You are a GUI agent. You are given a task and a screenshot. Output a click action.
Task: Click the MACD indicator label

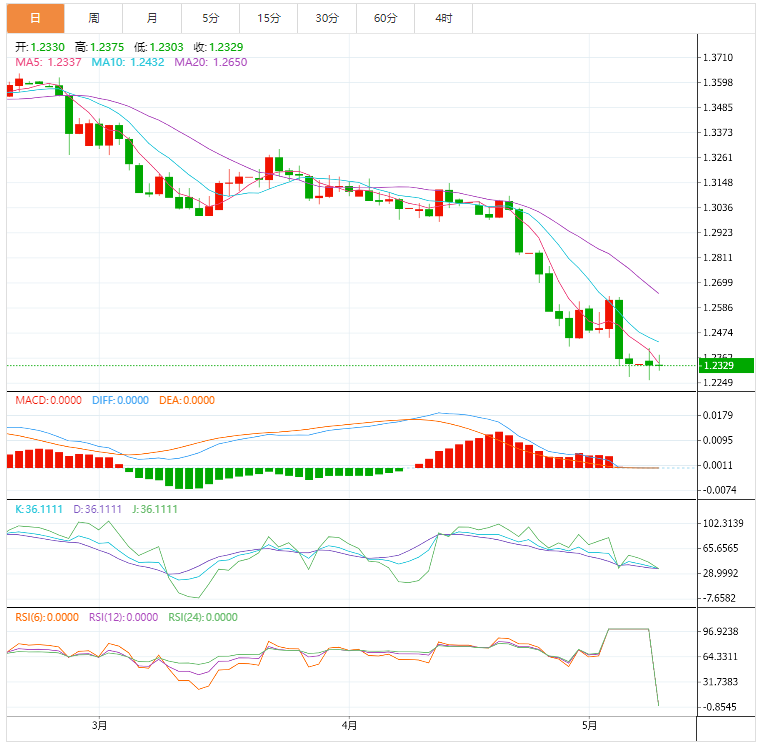[49, 400]
